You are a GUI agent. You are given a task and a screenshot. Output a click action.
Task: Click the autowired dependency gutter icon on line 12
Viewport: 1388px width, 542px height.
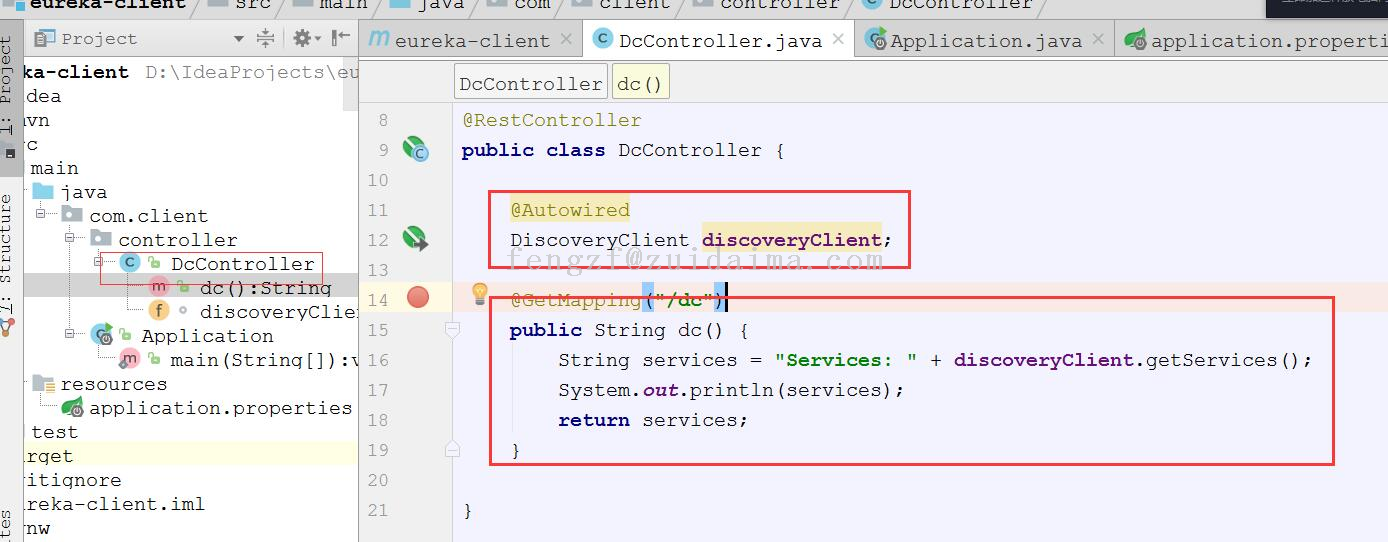[x=415, y=239]
